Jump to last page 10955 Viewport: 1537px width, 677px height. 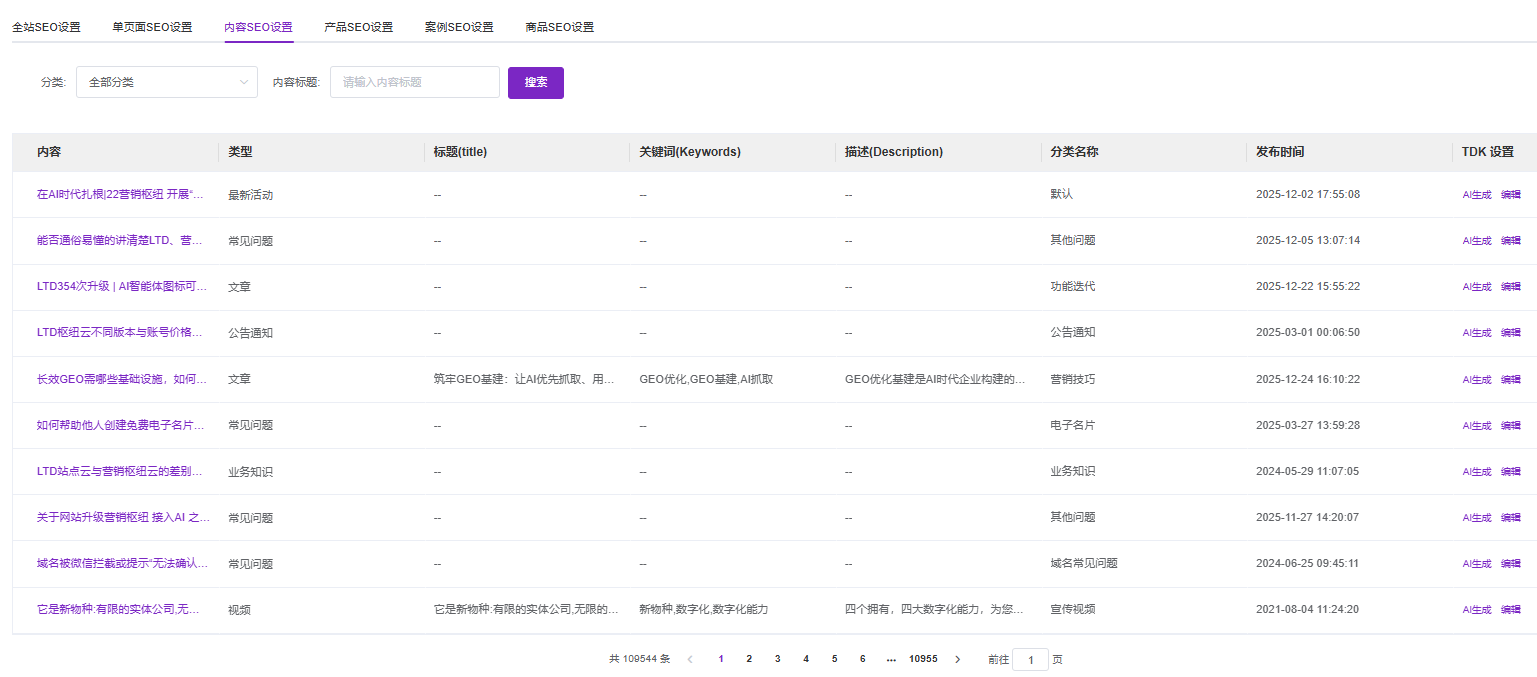[x=922, y=659]
